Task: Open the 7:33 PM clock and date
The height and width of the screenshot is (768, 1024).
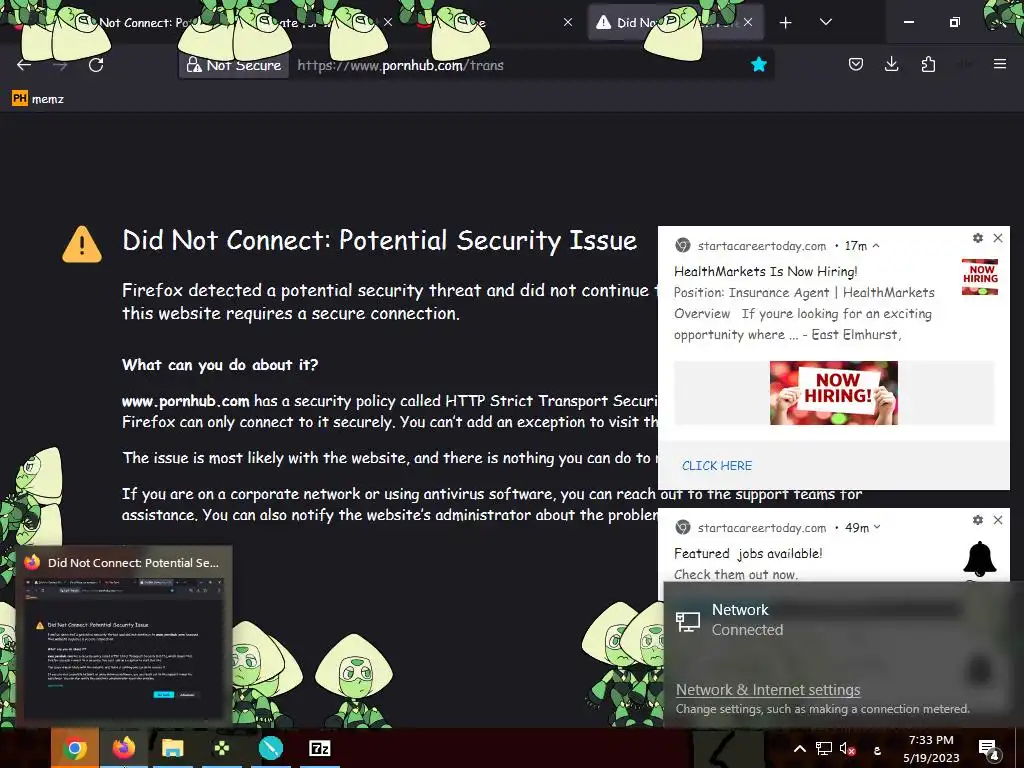Action: tap(931, 749)
